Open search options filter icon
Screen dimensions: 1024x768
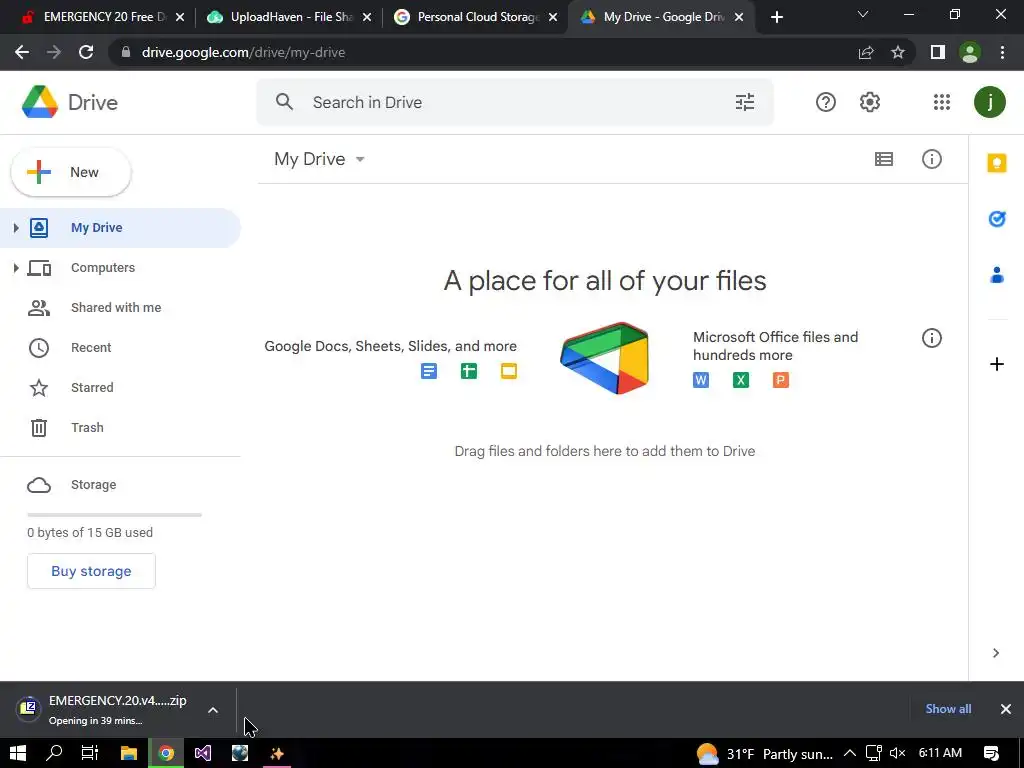pyautogui.click(x=744, y=102)
